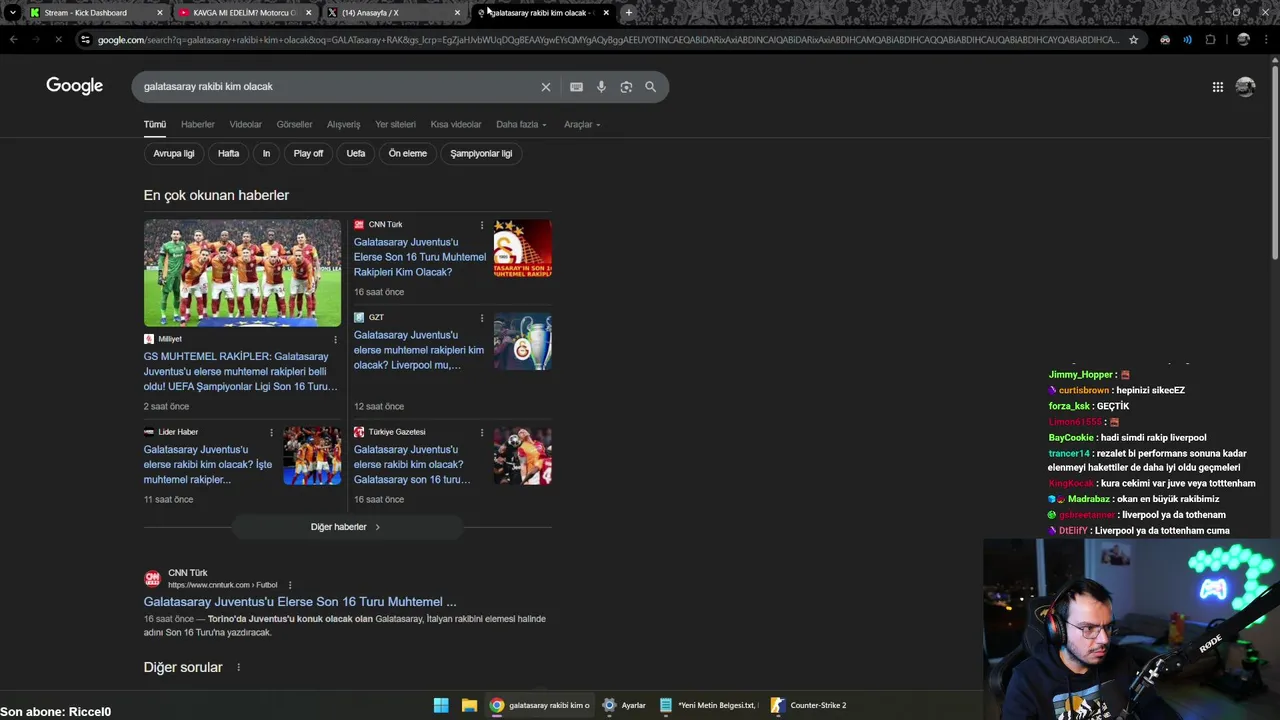Open the browser extensions puzzle icon

[x=1210, y=40]
